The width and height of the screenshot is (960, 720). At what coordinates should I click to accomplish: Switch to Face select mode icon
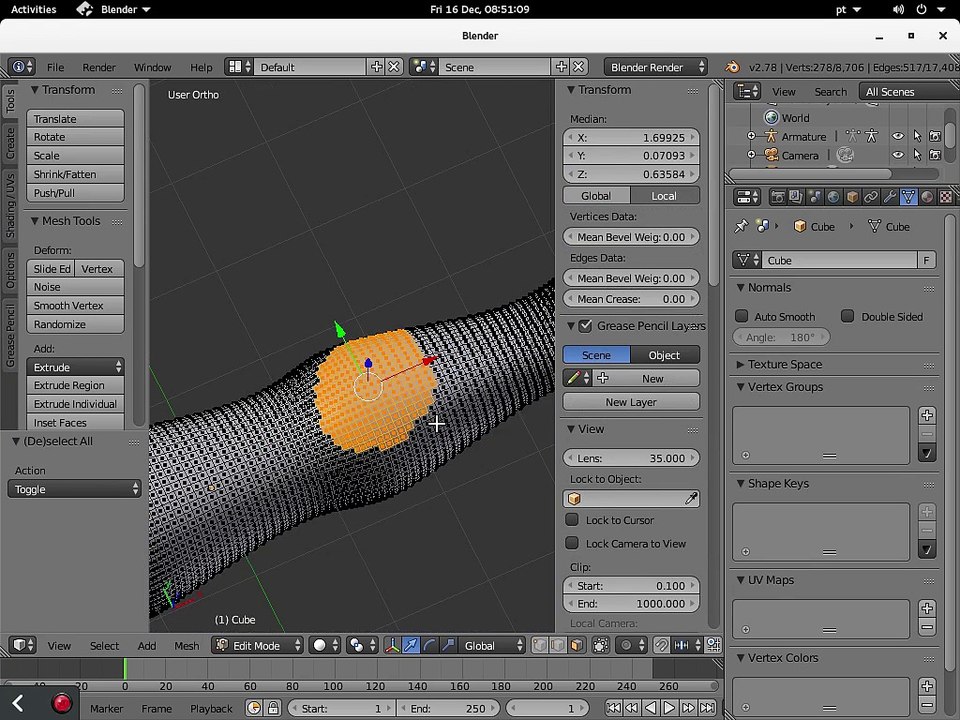[576, 645]
